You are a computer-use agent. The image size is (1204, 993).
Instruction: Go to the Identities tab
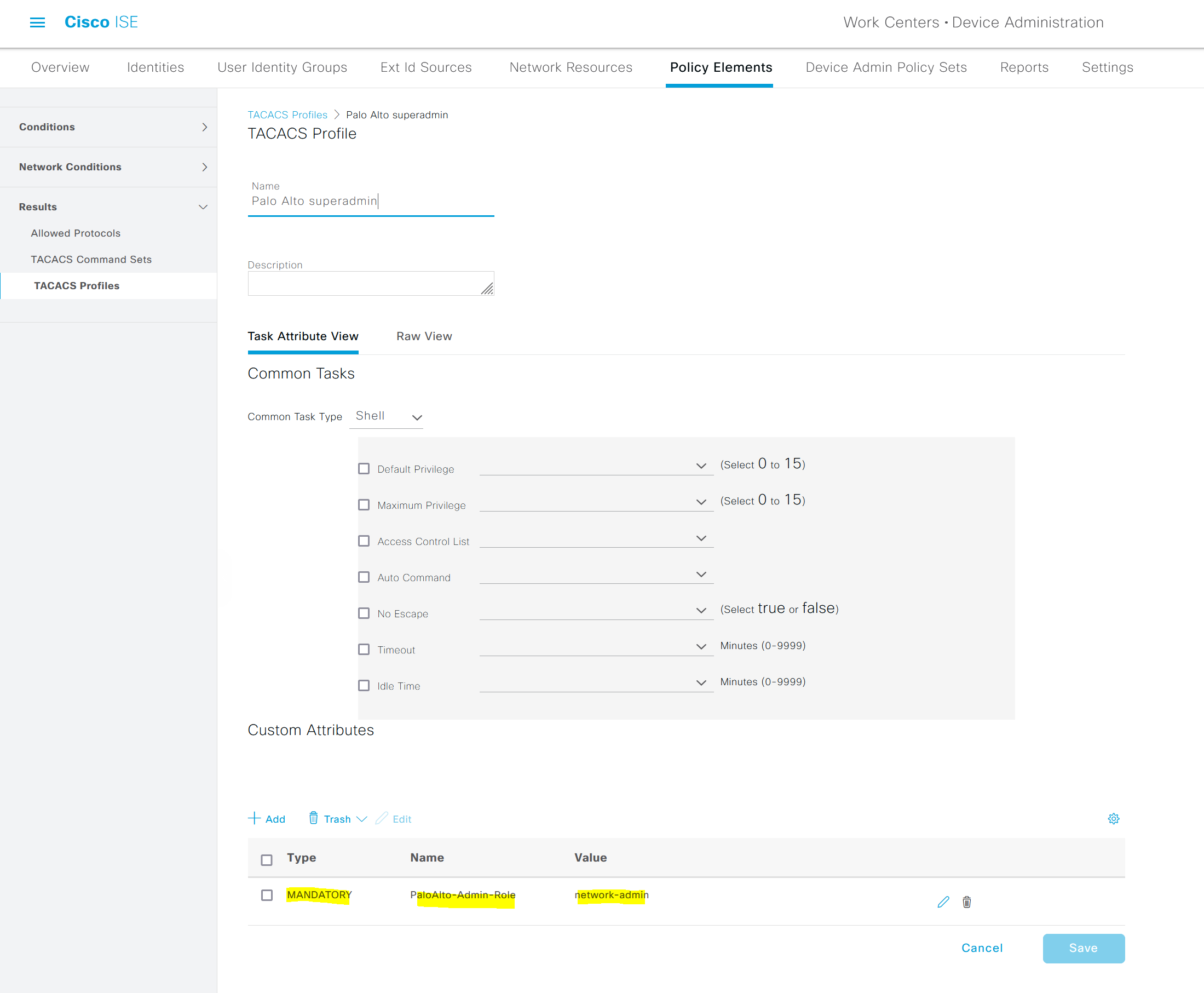[155, 67]
